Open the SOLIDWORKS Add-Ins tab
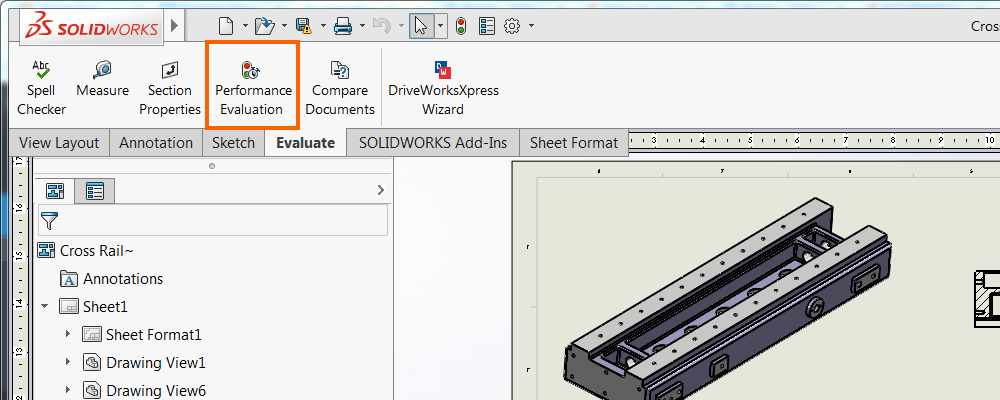Viewport: 1000px width, 400px height. 433,143
